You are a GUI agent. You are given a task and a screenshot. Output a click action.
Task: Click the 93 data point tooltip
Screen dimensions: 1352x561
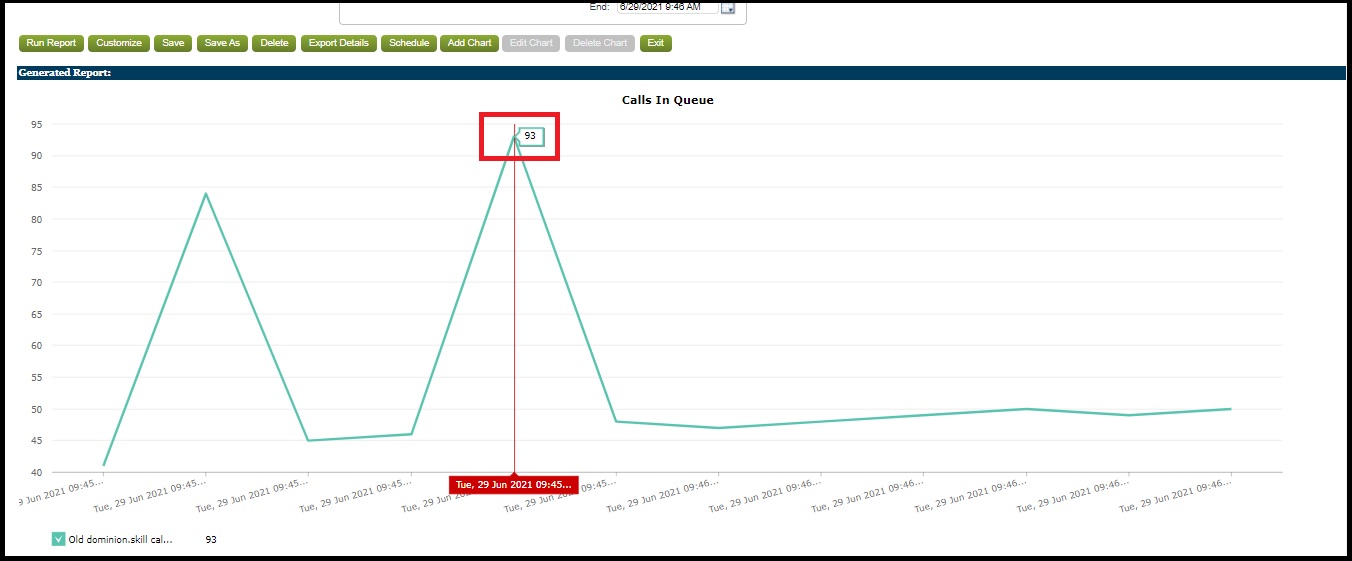[530, 136]
